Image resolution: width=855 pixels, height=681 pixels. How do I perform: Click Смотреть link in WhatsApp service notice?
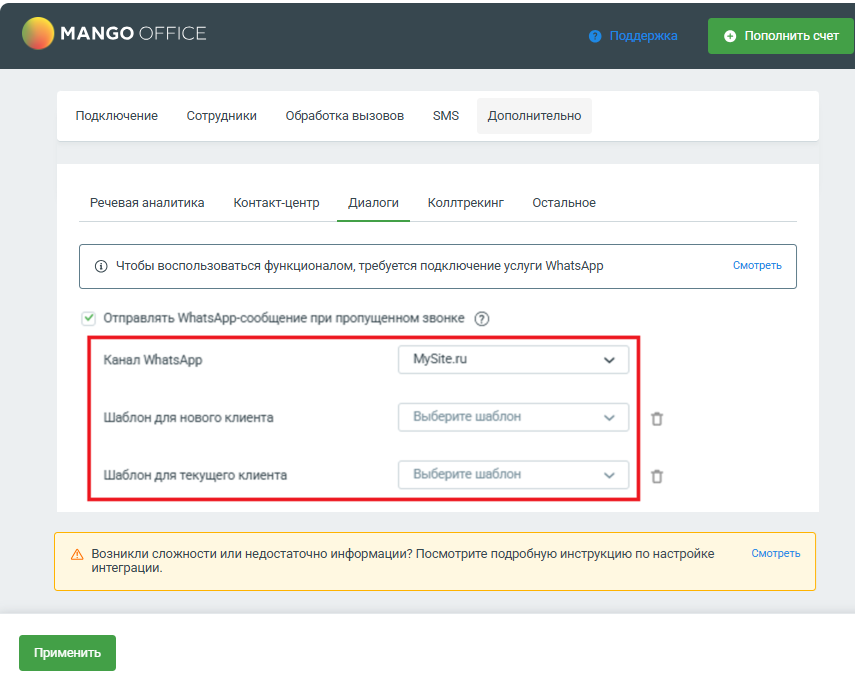(x=757, y=266)
